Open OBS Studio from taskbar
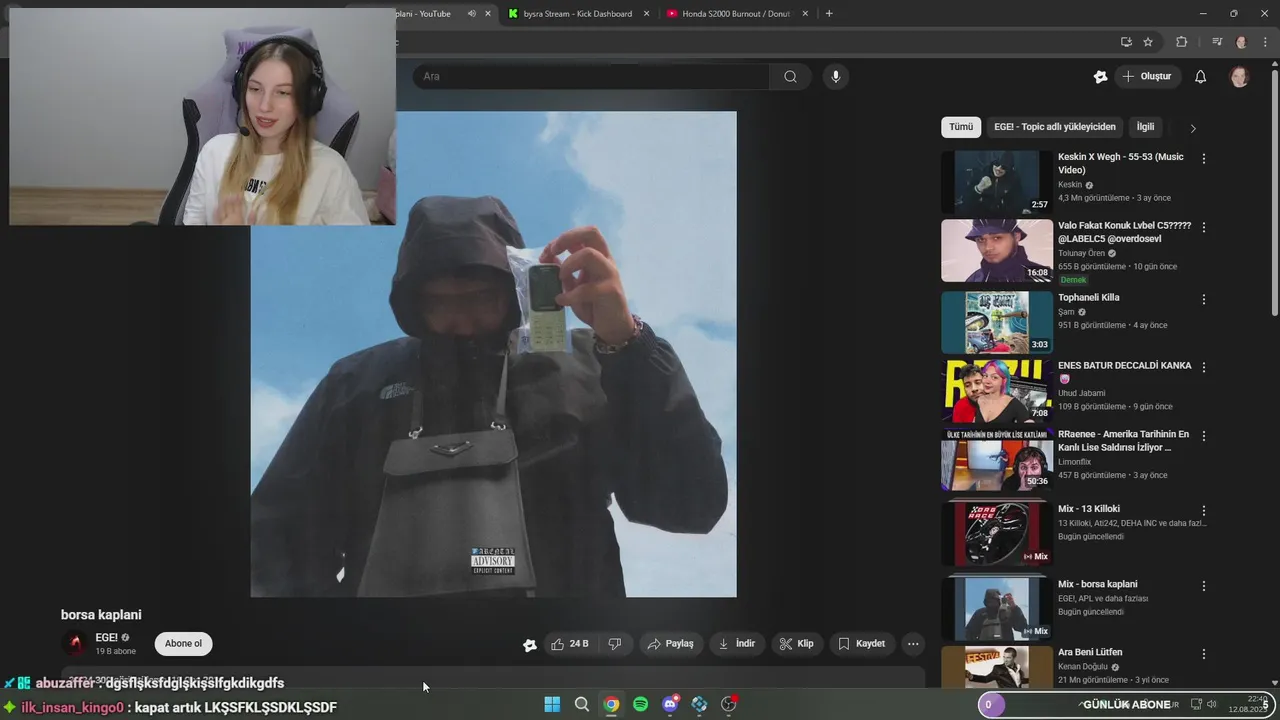This screenshot has height=720, width=1280. [x=729, y=704]
